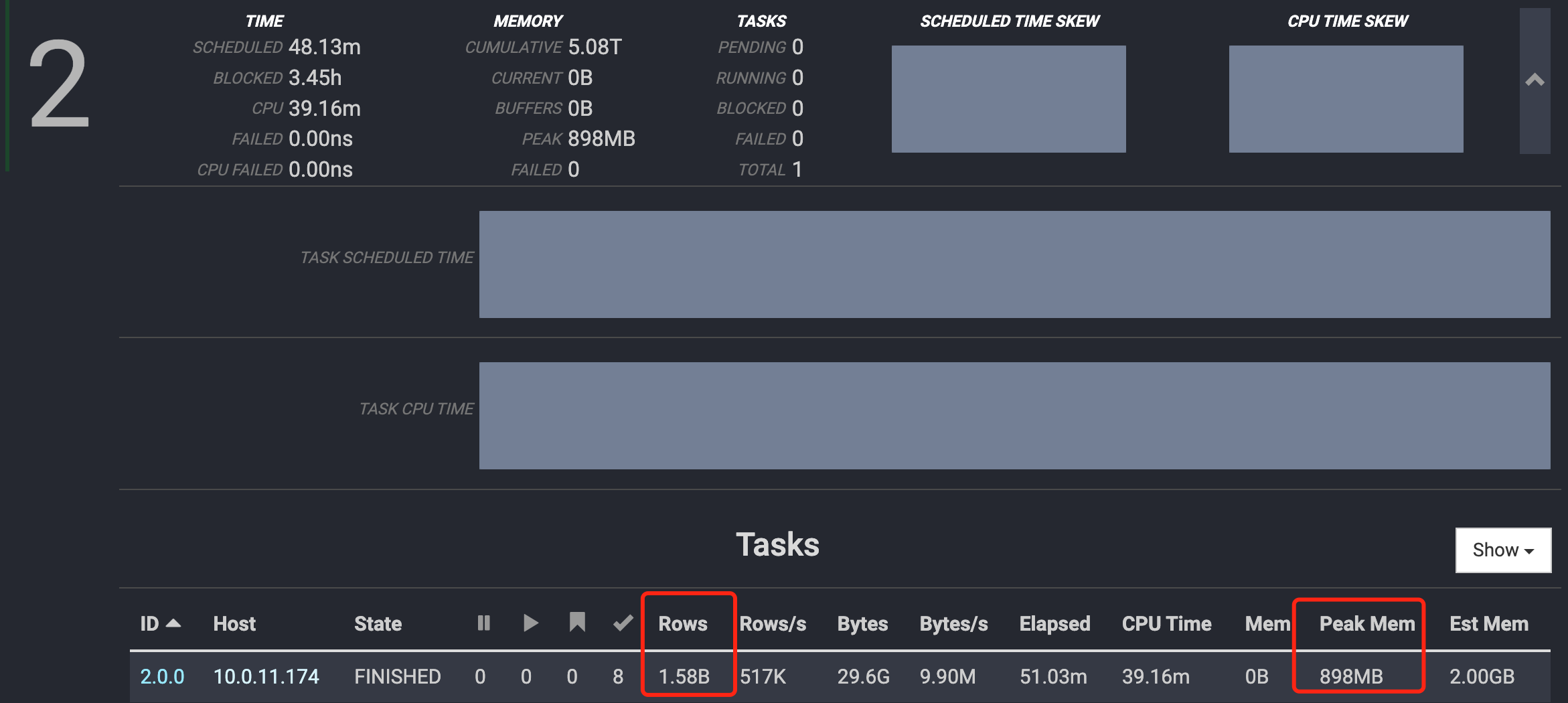Sort by the CPU Time column header
The image size is (1568, 703).
pyautogui.click(x=1166, y=623)
